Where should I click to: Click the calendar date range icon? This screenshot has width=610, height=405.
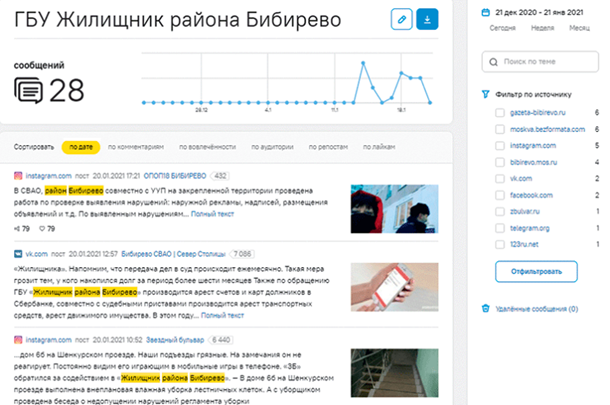(x=486, y=9)
